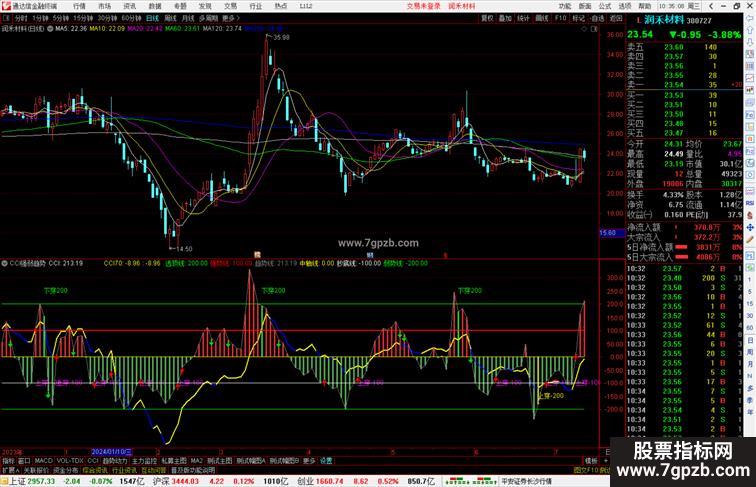This screenshot has width=756, height=487.
Task: Toggle 复权 price adjustment
Action: [x=487, y=18]
